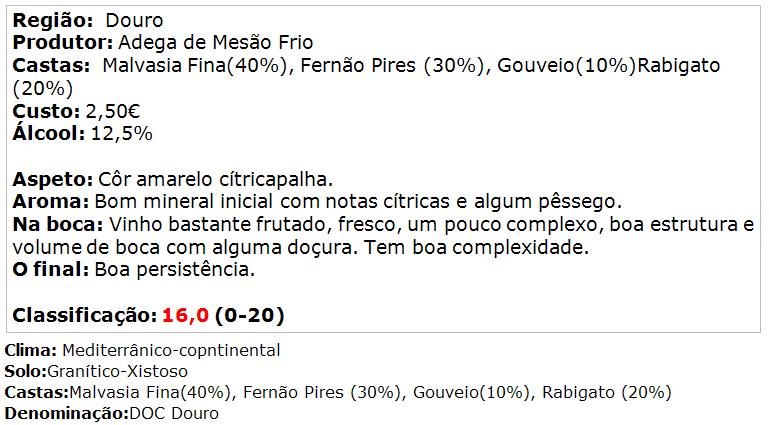The width and height of the screenshot is (769, 425).
Task: Click the text 'Boa persistência.'
Action: 175,270
